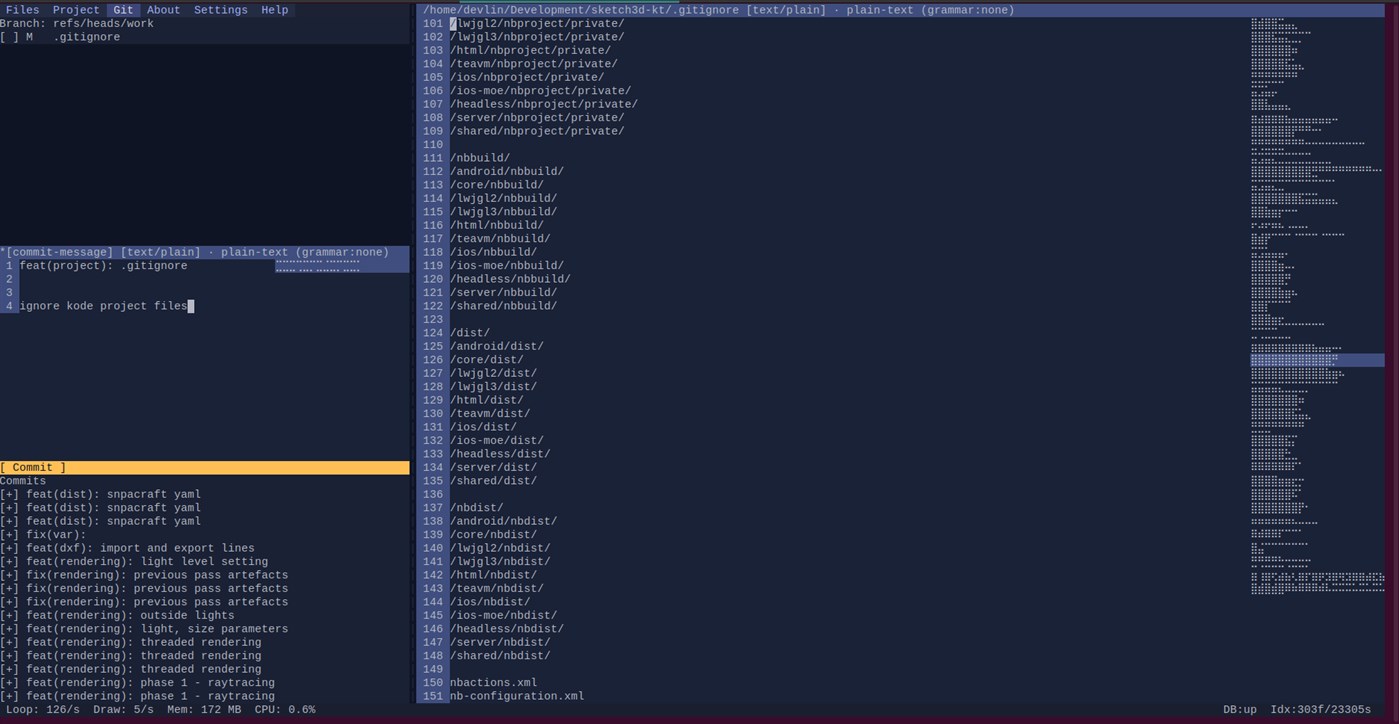Click the "Loop: 126/s" status entry
The width and height of the screenshot is (1399, 724).
tap(43, 710)
